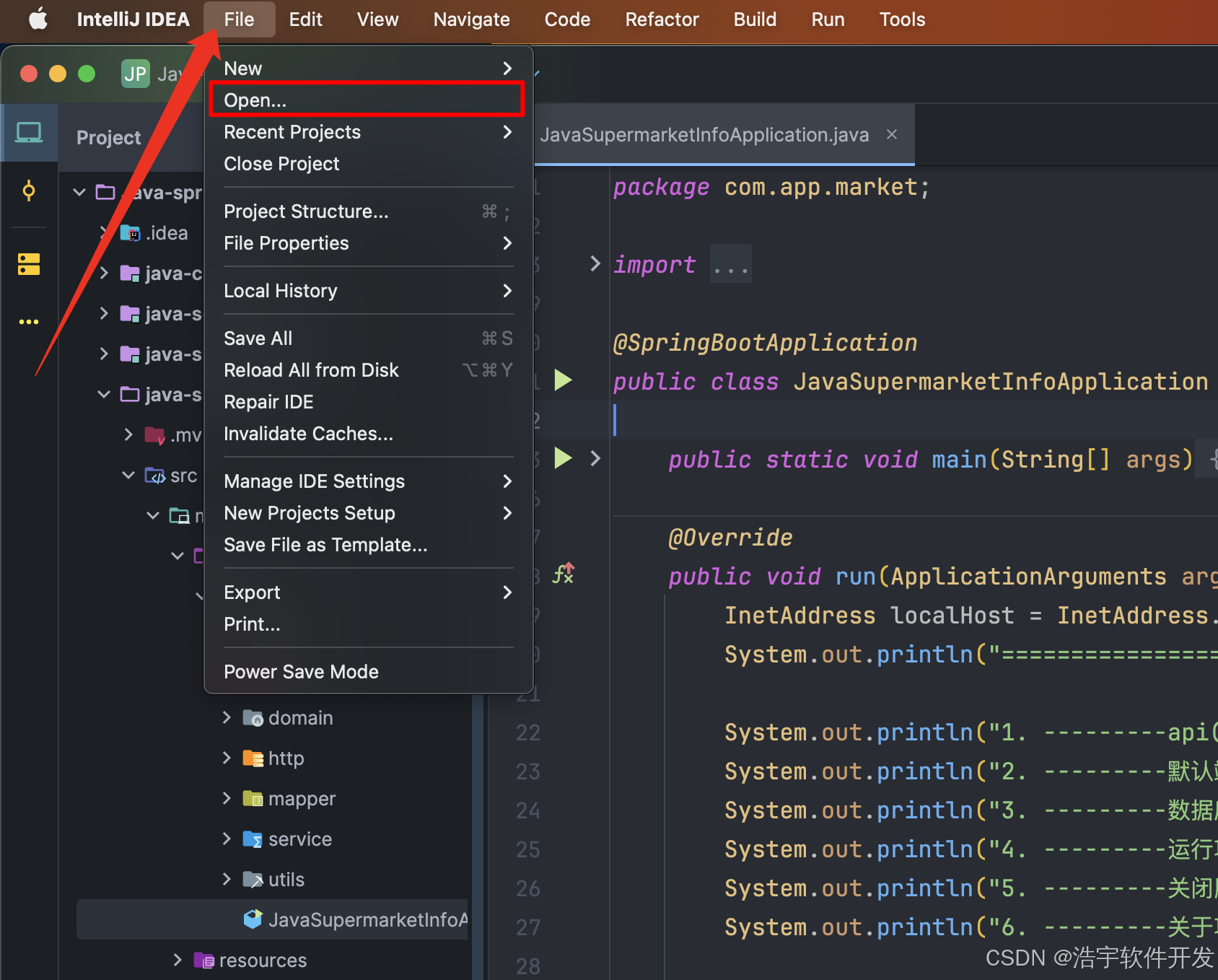Screen dimensions: 1218x980
Task: Expand the http package
Action: [227, 758]
